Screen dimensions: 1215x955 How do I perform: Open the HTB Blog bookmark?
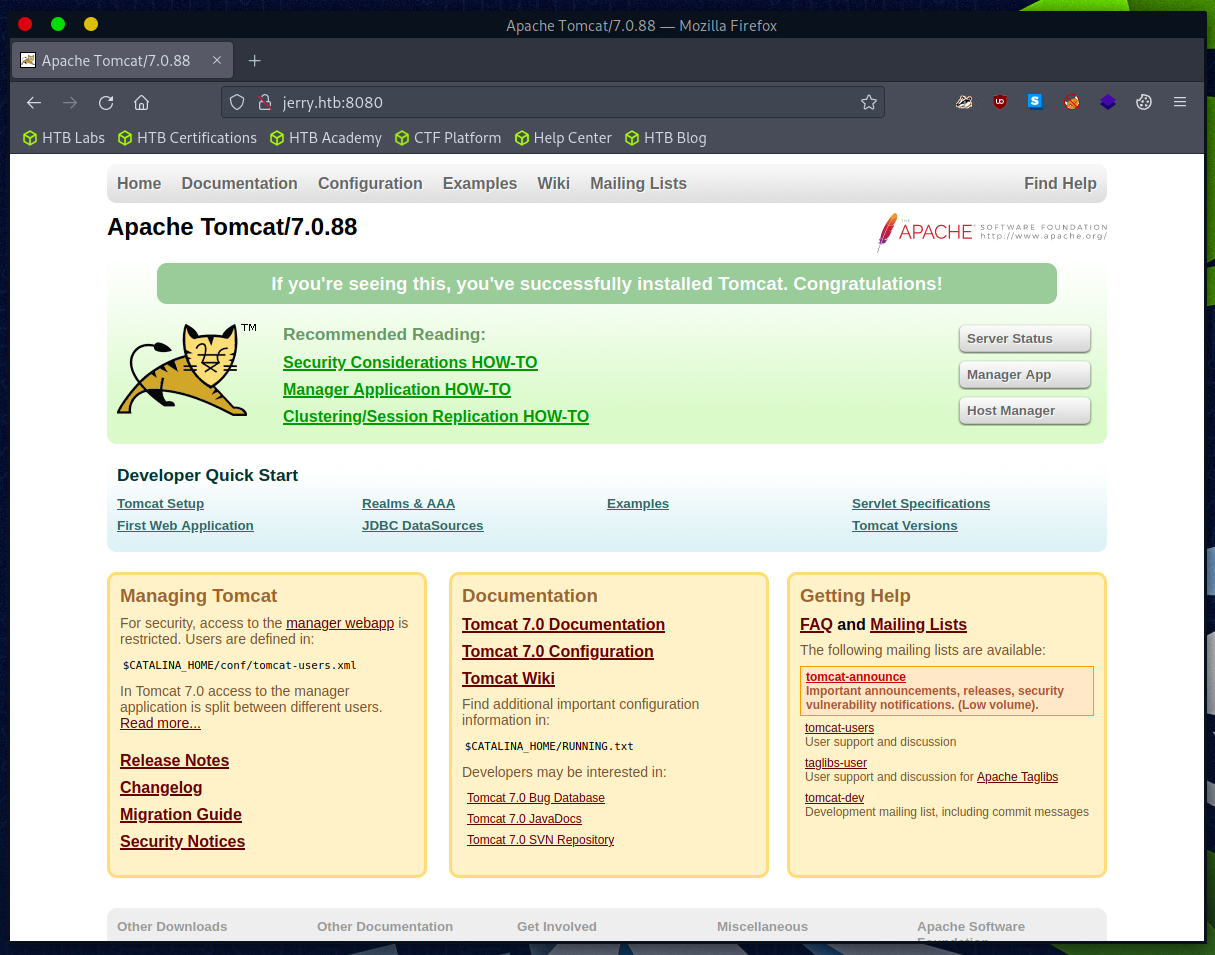666,138
